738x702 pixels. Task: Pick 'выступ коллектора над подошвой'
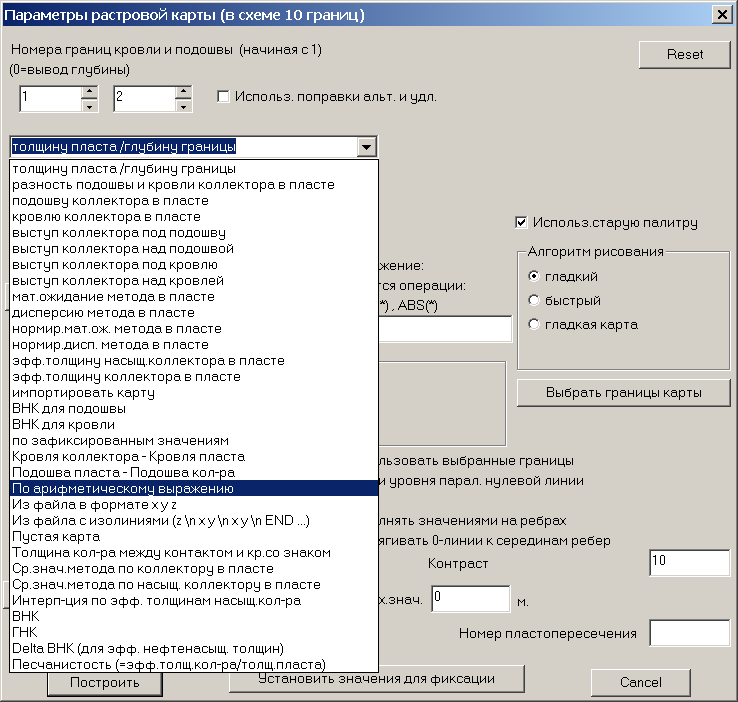click(x=194, y=248)
